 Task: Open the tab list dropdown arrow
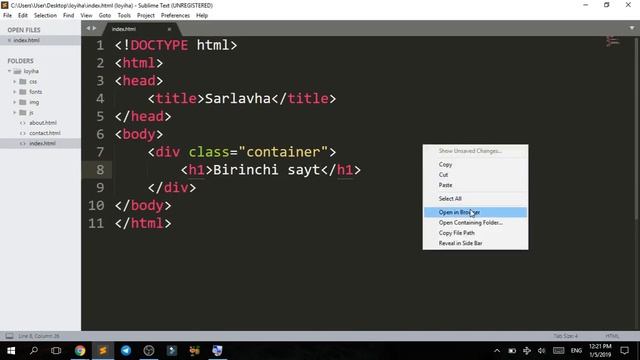(x=631, y=28)
